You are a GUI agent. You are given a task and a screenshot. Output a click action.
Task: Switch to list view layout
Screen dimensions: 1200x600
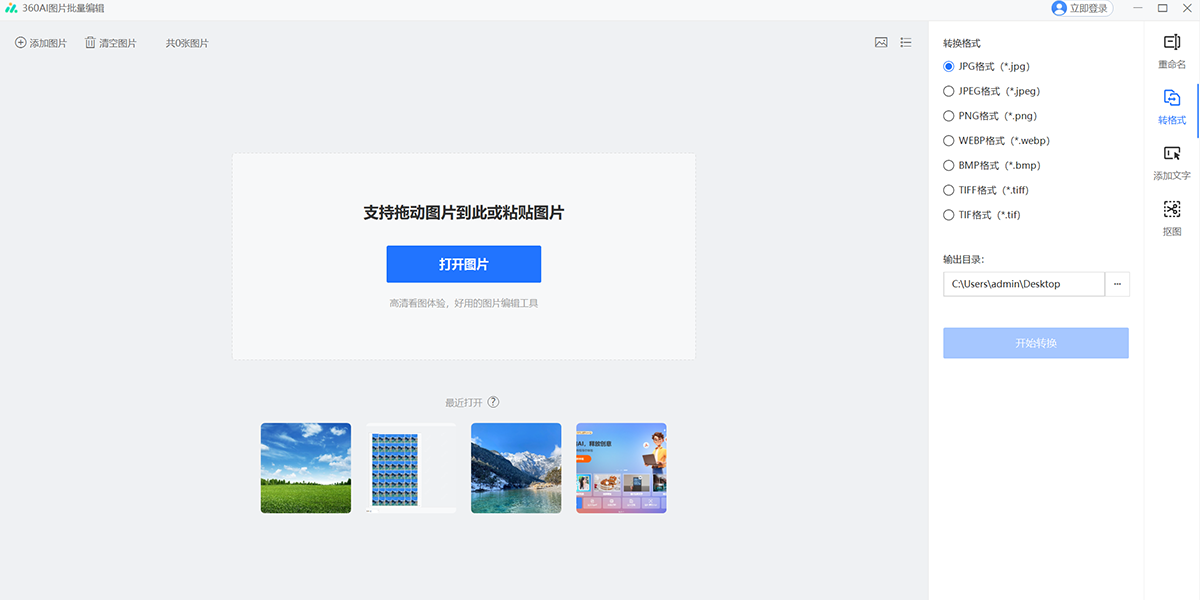coord(906,43)
